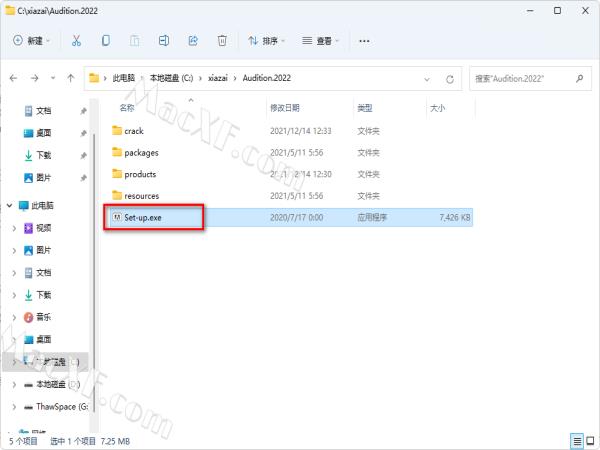Navigate up with the up arrow
The height and width of the screenshot is (450, 600).
[70, 78]
